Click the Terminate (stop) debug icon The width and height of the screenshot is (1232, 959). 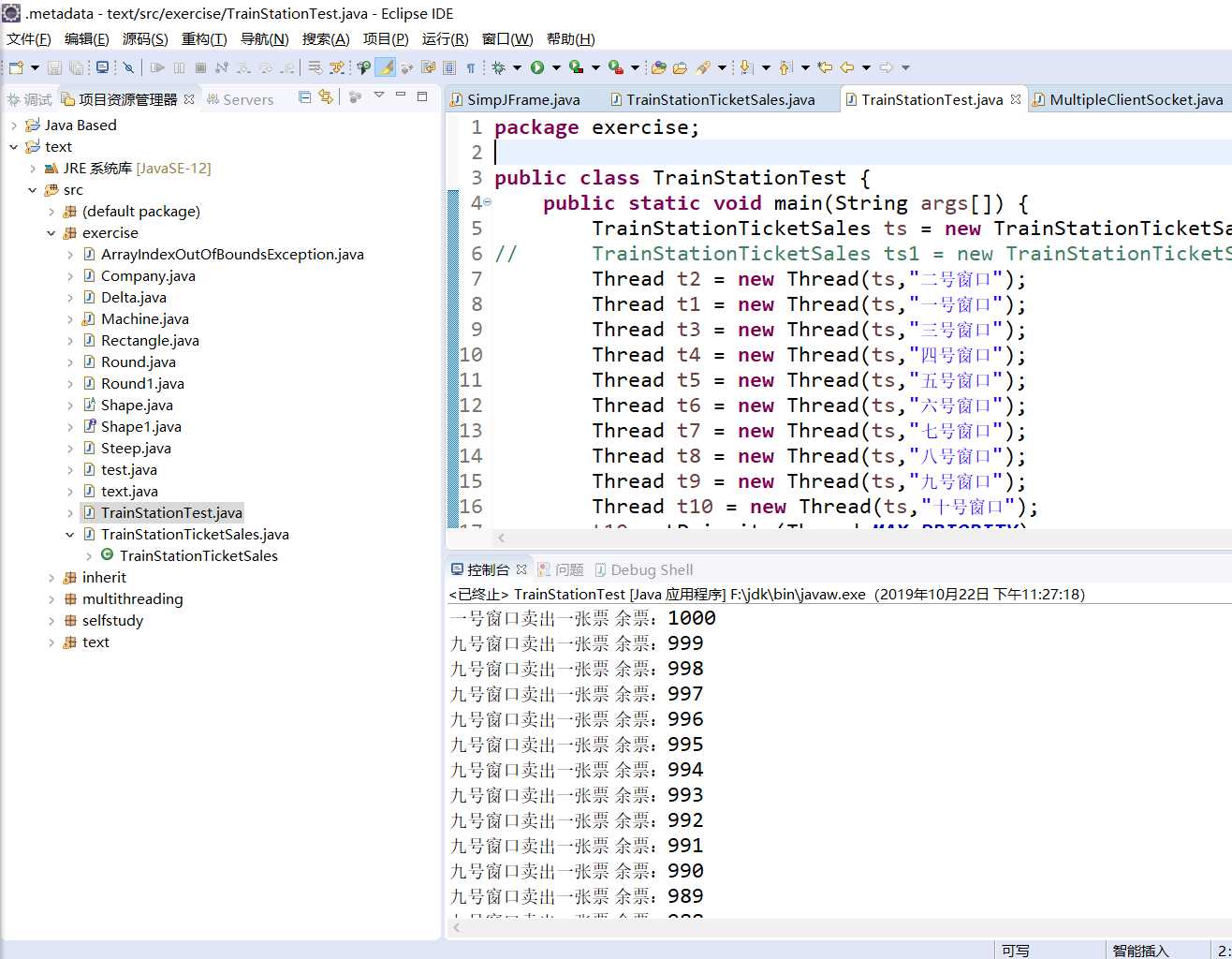pos(200,67)
